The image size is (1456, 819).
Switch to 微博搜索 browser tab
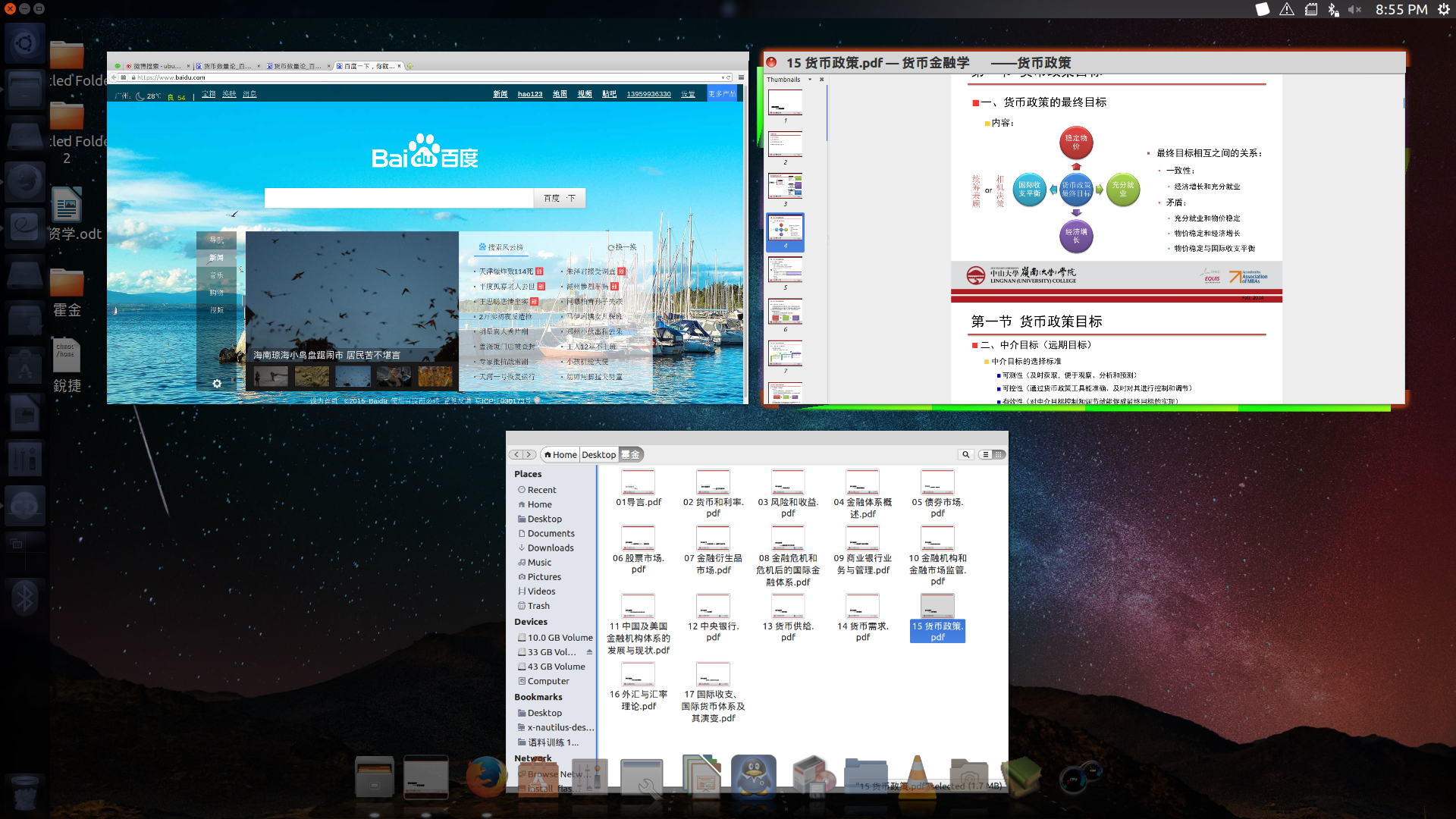tap(156, 66)
